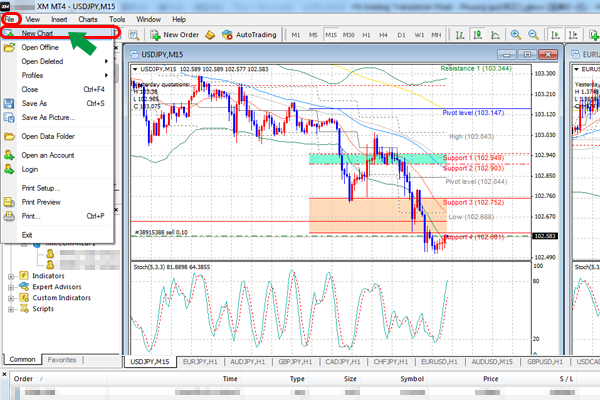Open the GBPJPY,H1 chart tab
The width and height of the screenshot is (600, 400).
pos(295,362)
